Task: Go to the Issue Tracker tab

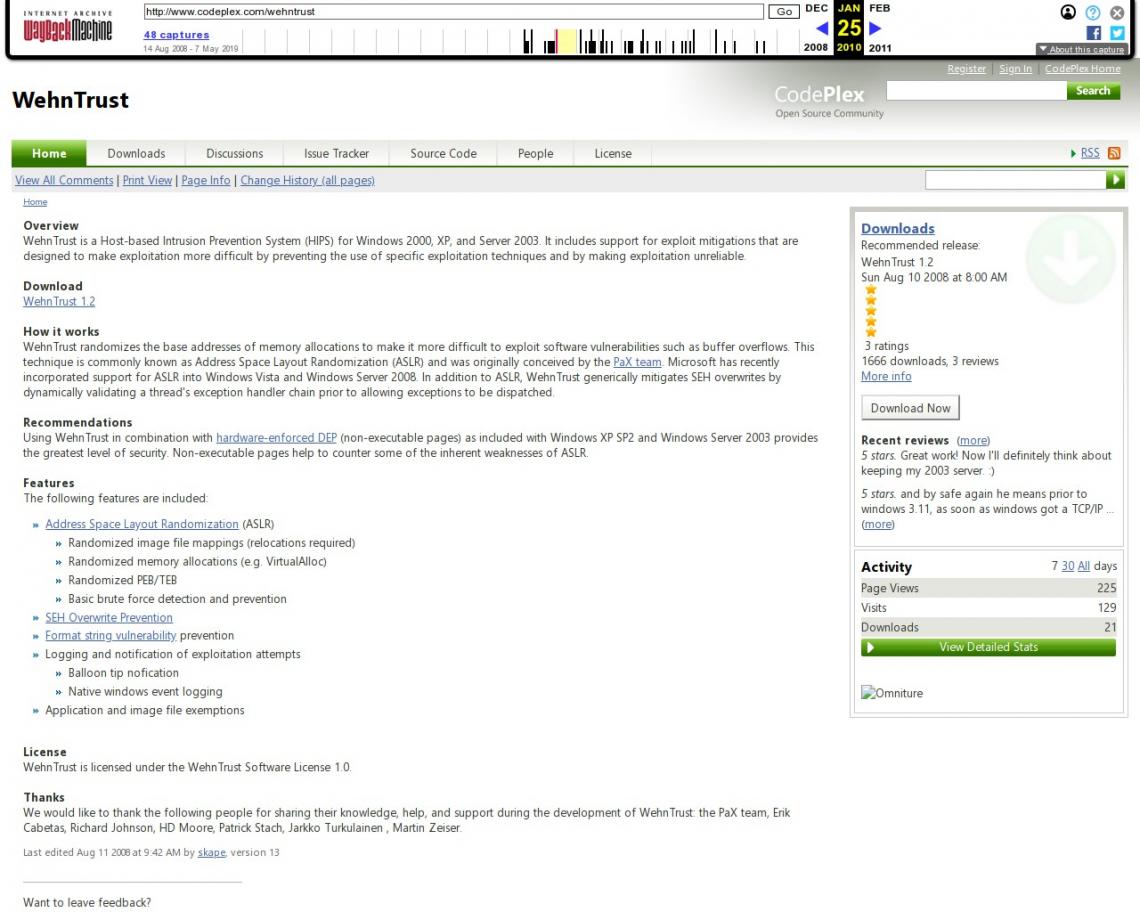Action: click(x=337, y=153)
